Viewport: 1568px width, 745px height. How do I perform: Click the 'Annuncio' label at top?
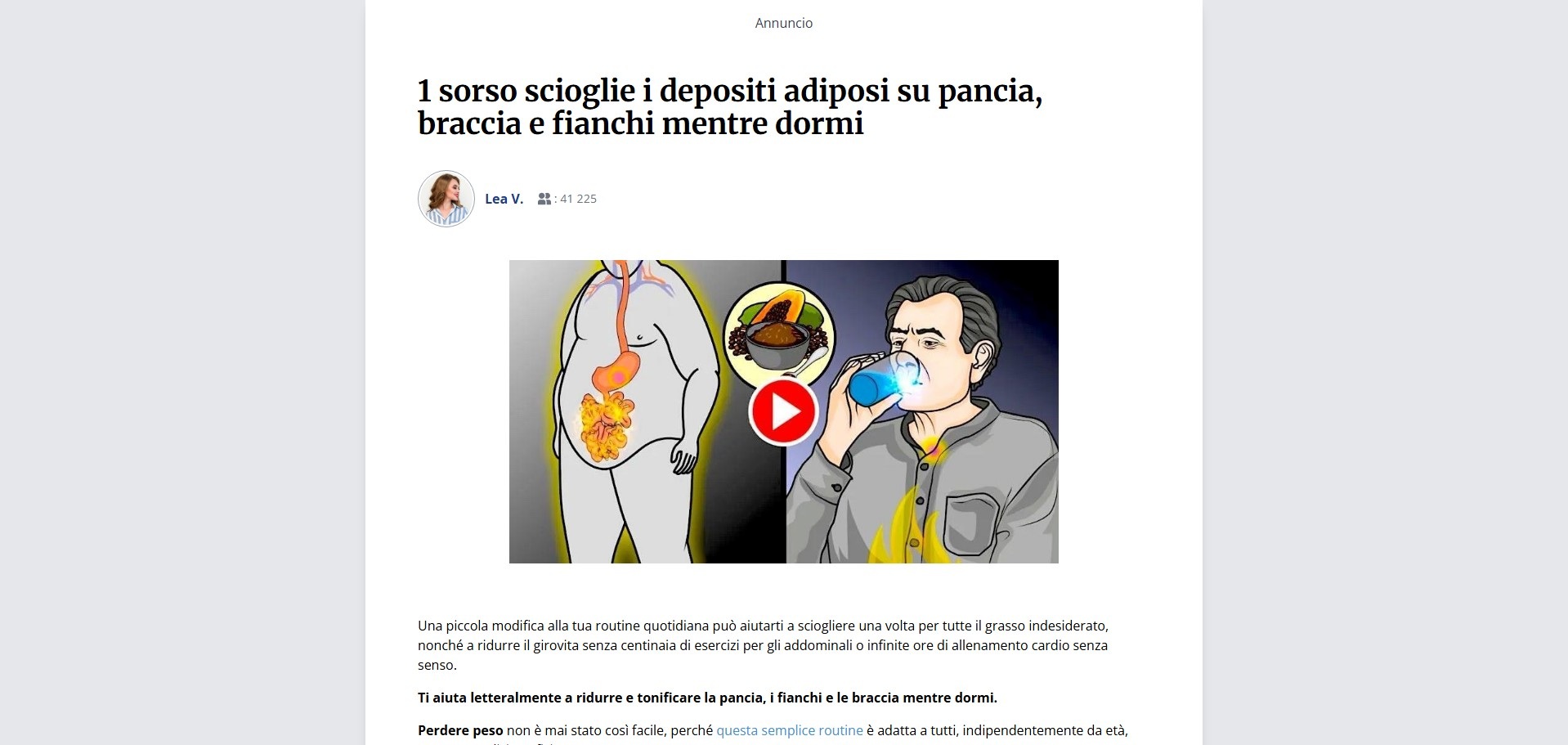784,23
